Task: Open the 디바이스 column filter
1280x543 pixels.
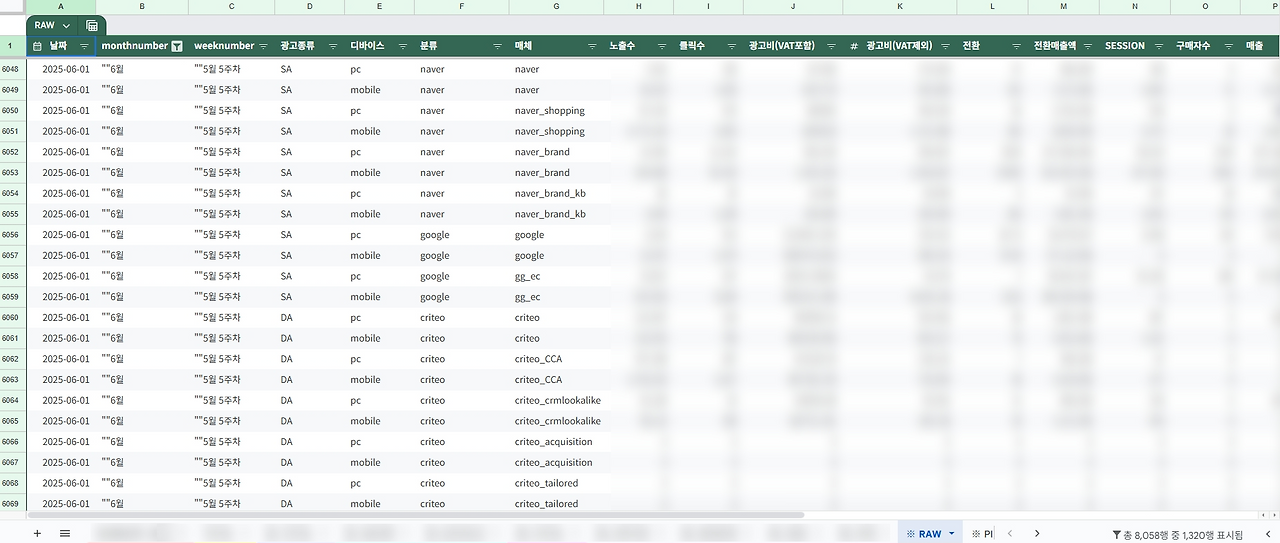Action: pos(402,46)
